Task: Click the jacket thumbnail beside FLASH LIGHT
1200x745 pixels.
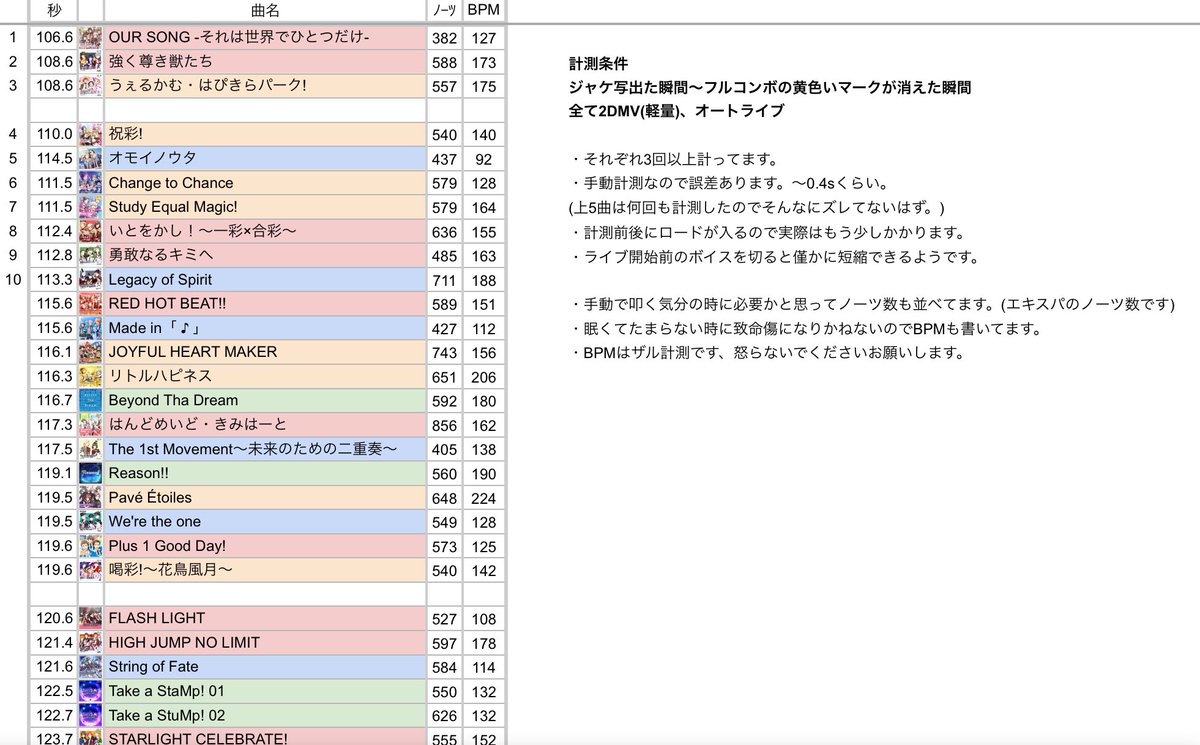Action: click(x=90, y=618)
